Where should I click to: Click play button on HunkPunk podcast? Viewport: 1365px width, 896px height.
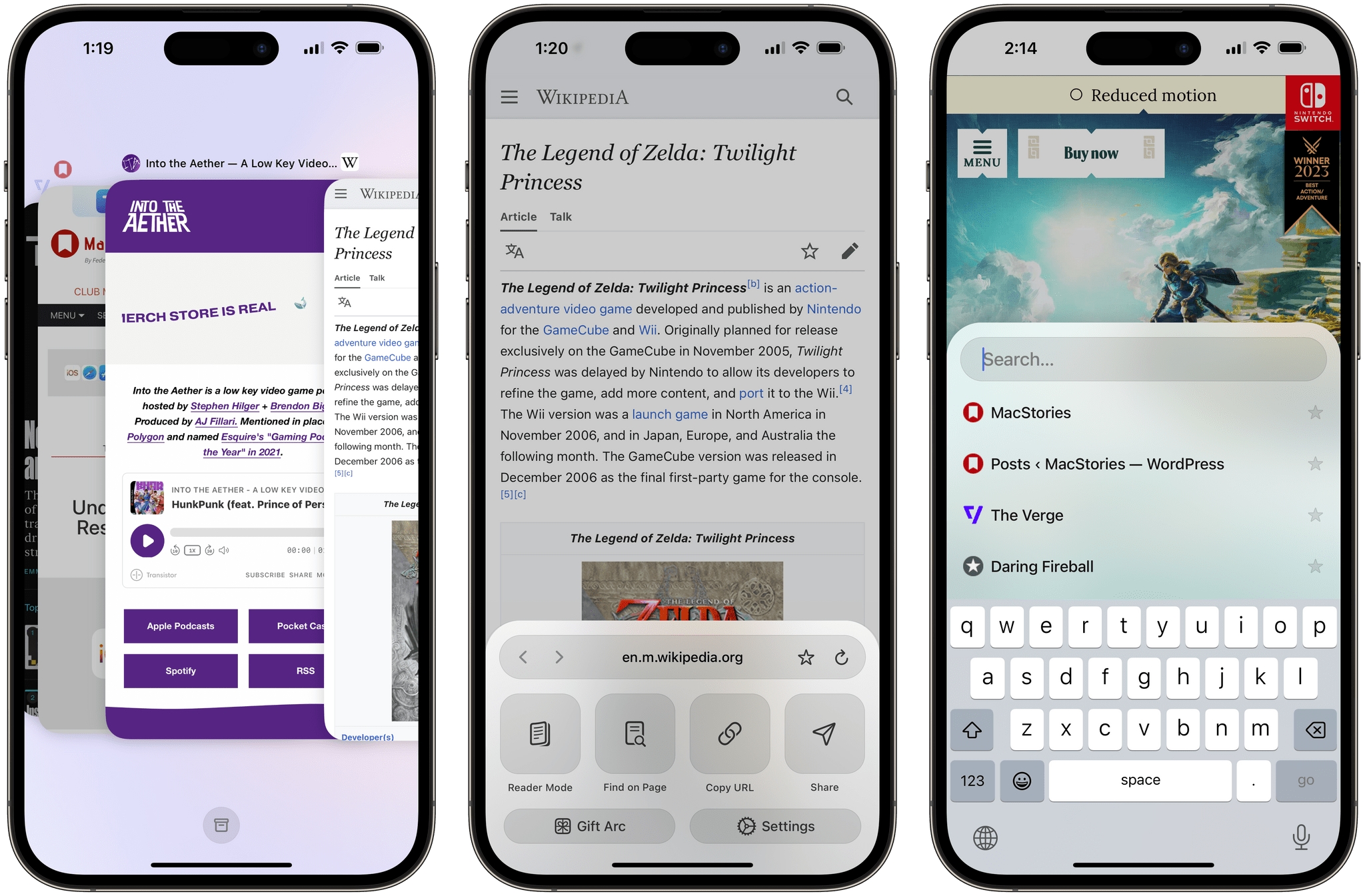coord(147,540)
